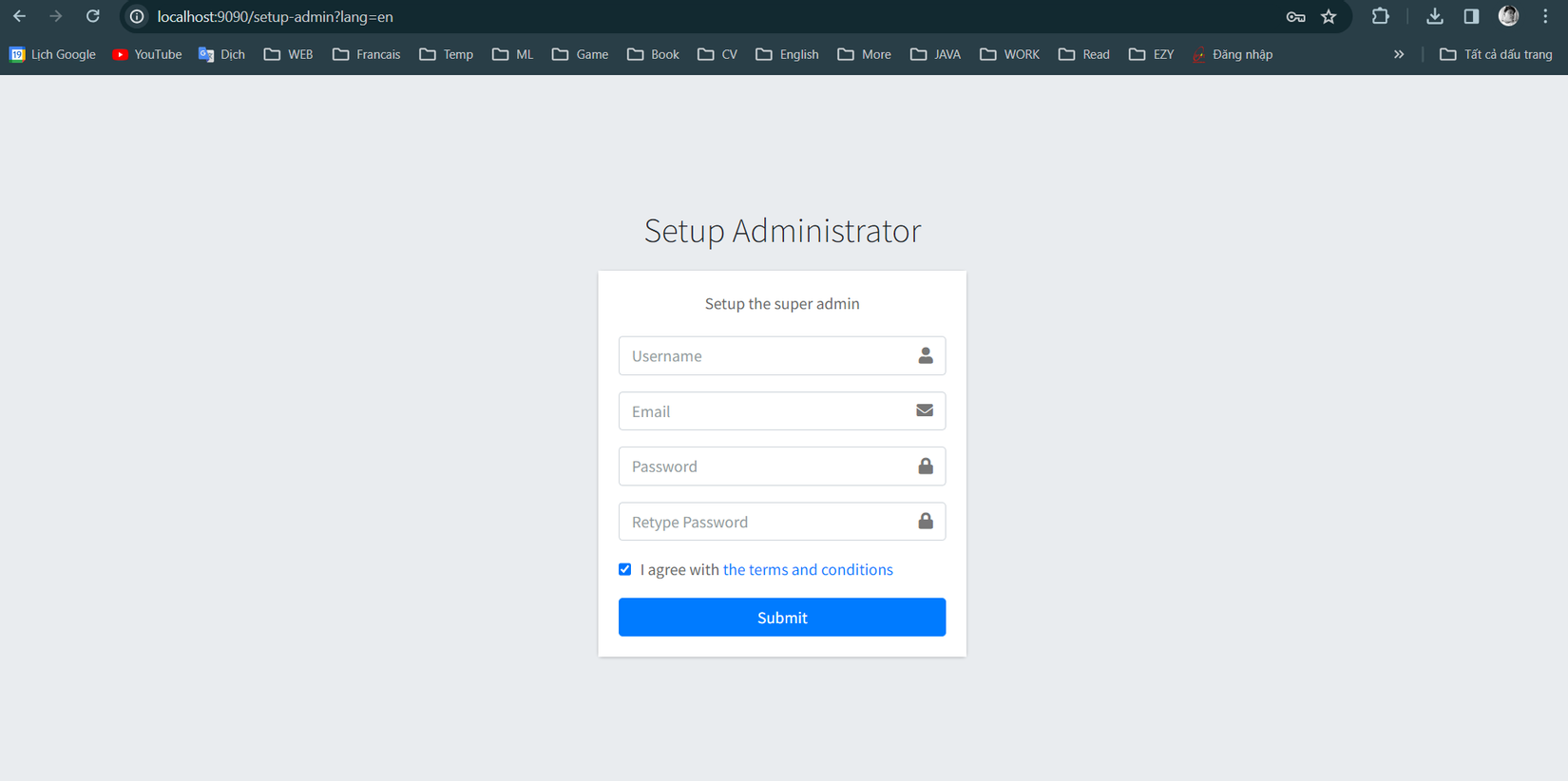This screenshot has height=781, width=1568.
Task: Click the "I agree with" label text
Action: [x=679, y=569]
